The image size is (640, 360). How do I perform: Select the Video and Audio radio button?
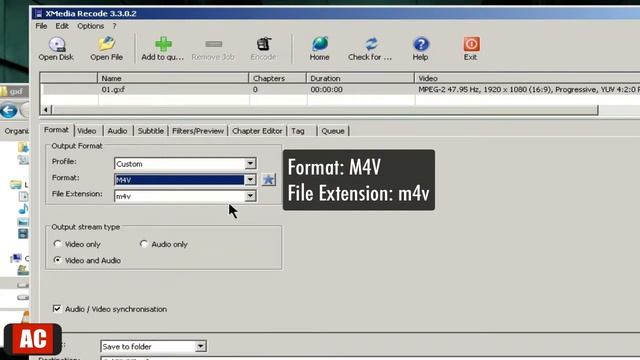[58, 260]
